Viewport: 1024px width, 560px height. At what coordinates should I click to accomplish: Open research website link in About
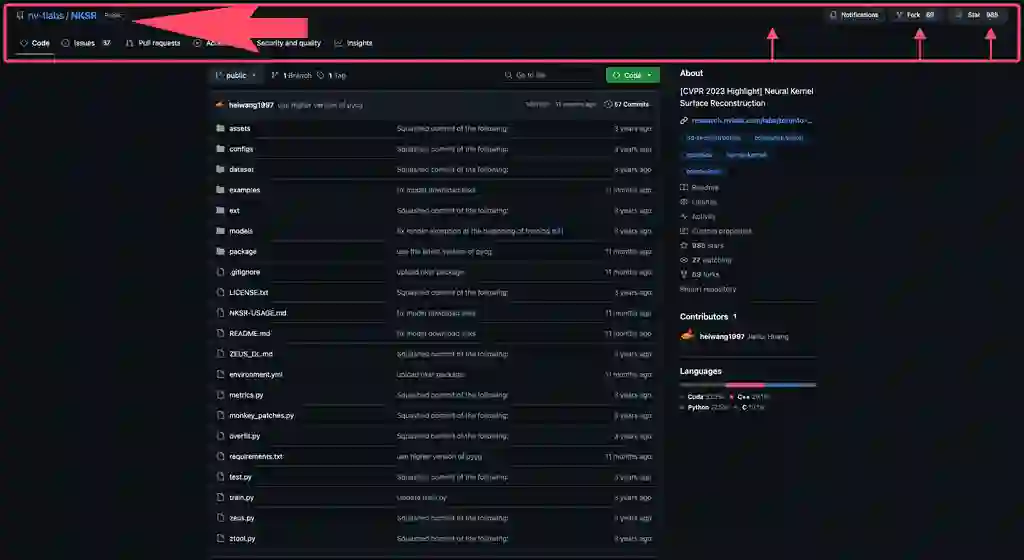(x=752, y=121)
